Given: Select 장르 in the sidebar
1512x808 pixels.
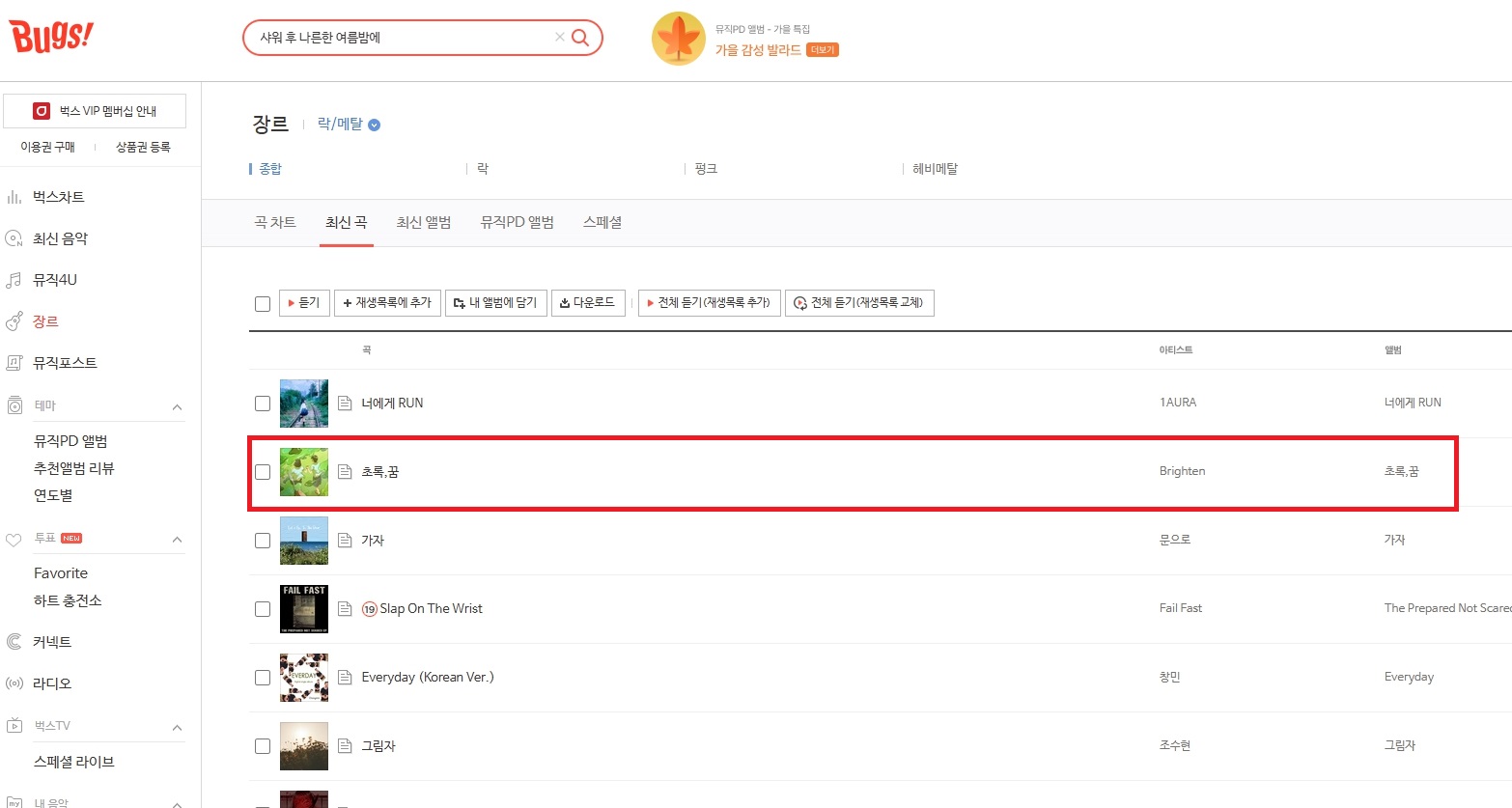Looking at the screenshot, I should pyautogui.click(x=45, y=321).
